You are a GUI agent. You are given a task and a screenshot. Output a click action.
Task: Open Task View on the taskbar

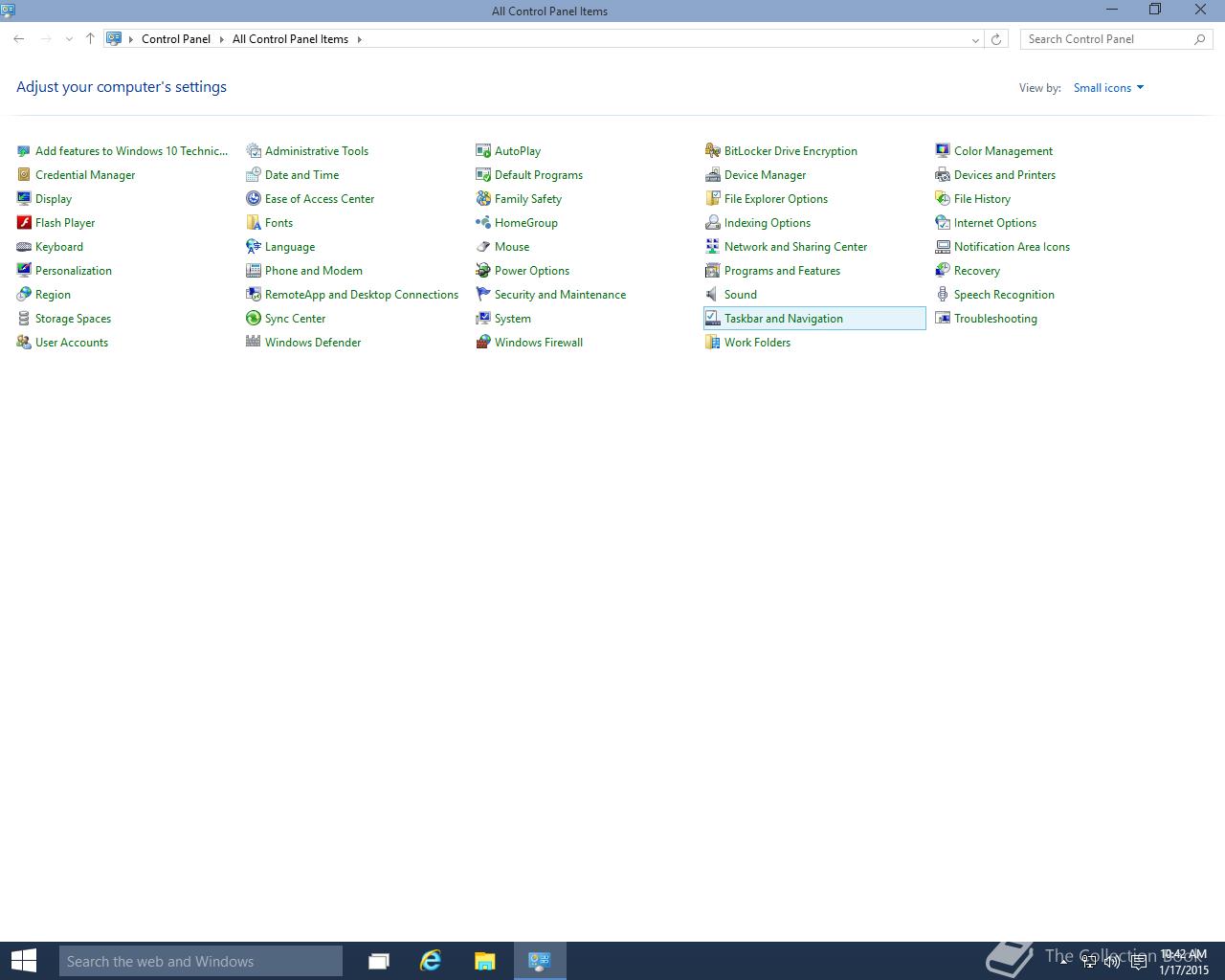[379, 961]
